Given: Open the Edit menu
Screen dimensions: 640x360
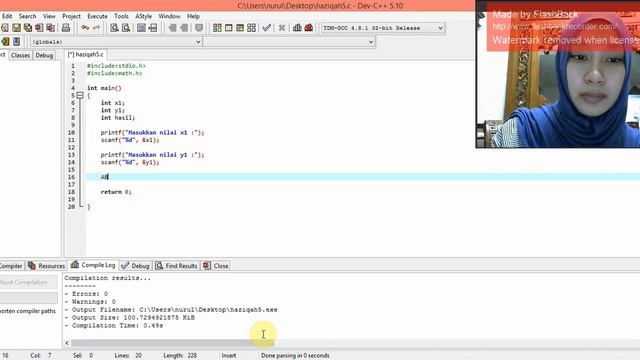Looking at the screenshot, I should click(7, 16).
